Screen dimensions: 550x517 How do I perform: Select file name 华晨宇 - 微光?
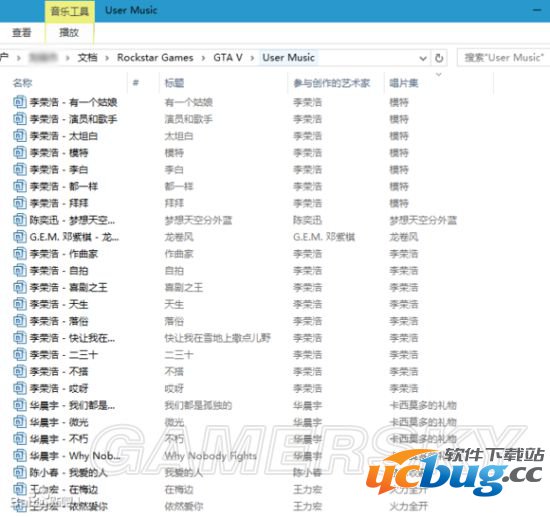pyautogui.click(x=59, y=422)
